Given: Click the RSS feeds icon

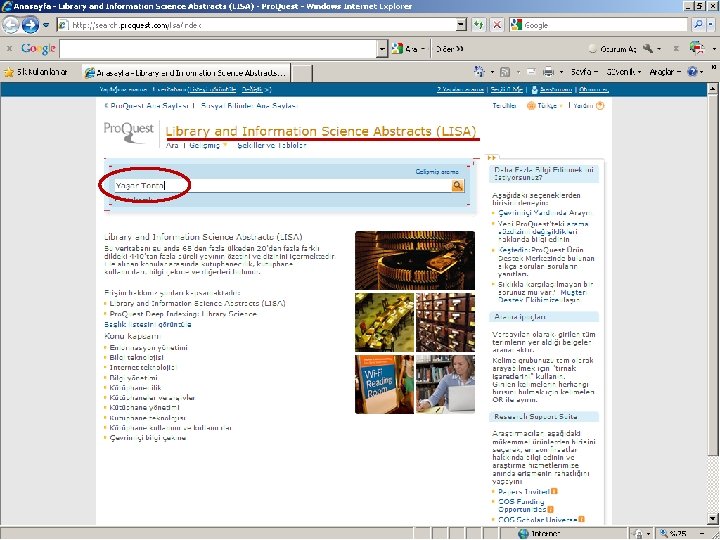Looking at the screenshot, I should (x=505, y=72).
